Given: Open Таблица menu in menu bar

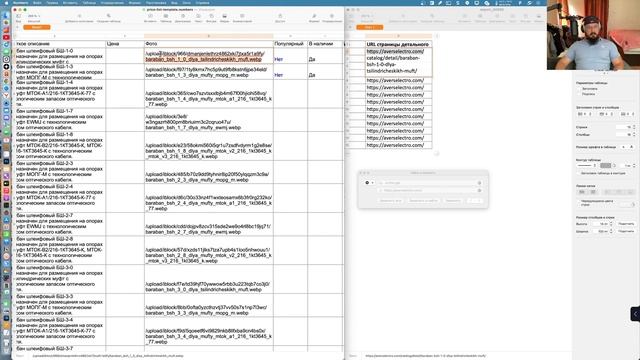Looking at the screenshot, I should point(89,2).
